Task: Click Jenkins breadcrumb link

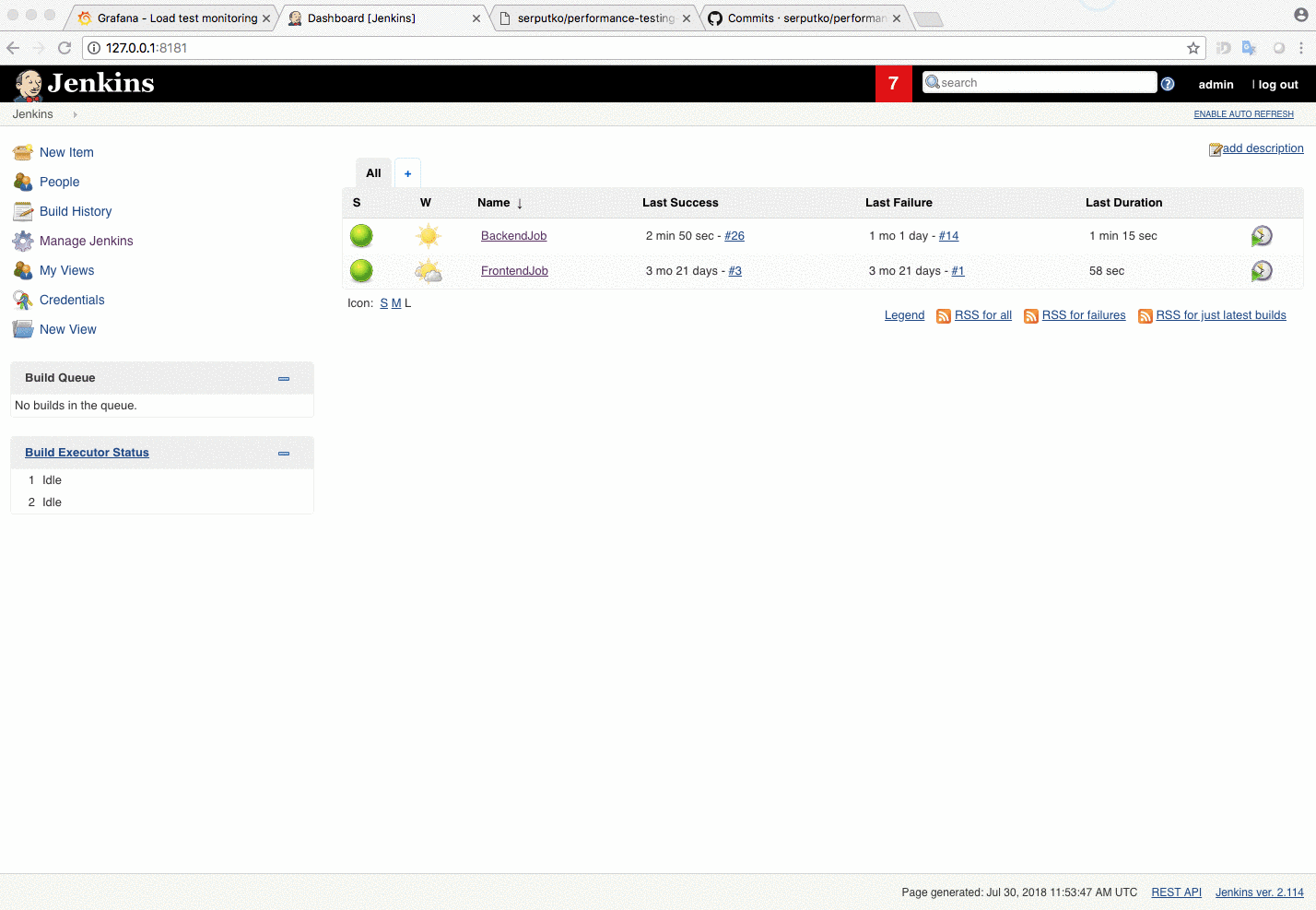Action: coord(32,114)
